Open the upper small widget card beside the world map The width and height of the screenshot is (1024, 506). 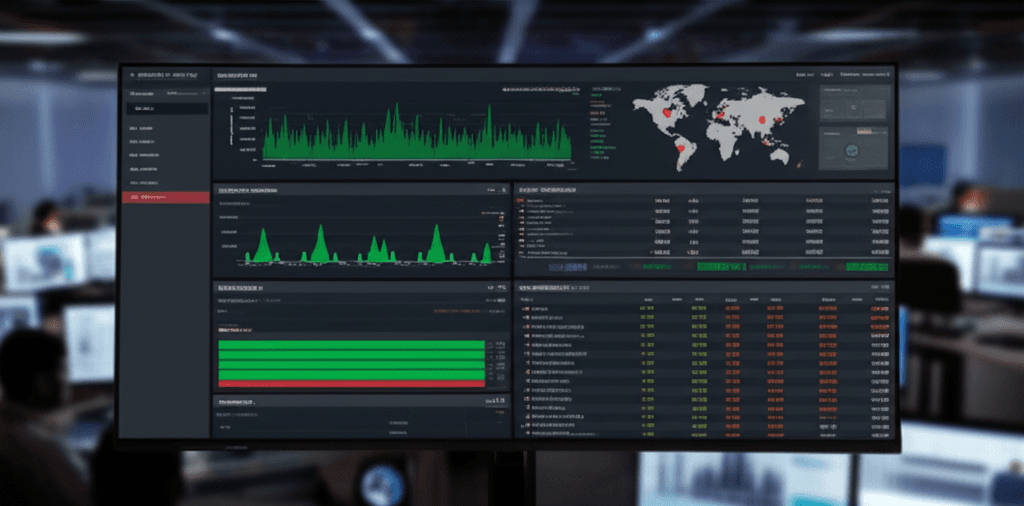pos(854,103)
